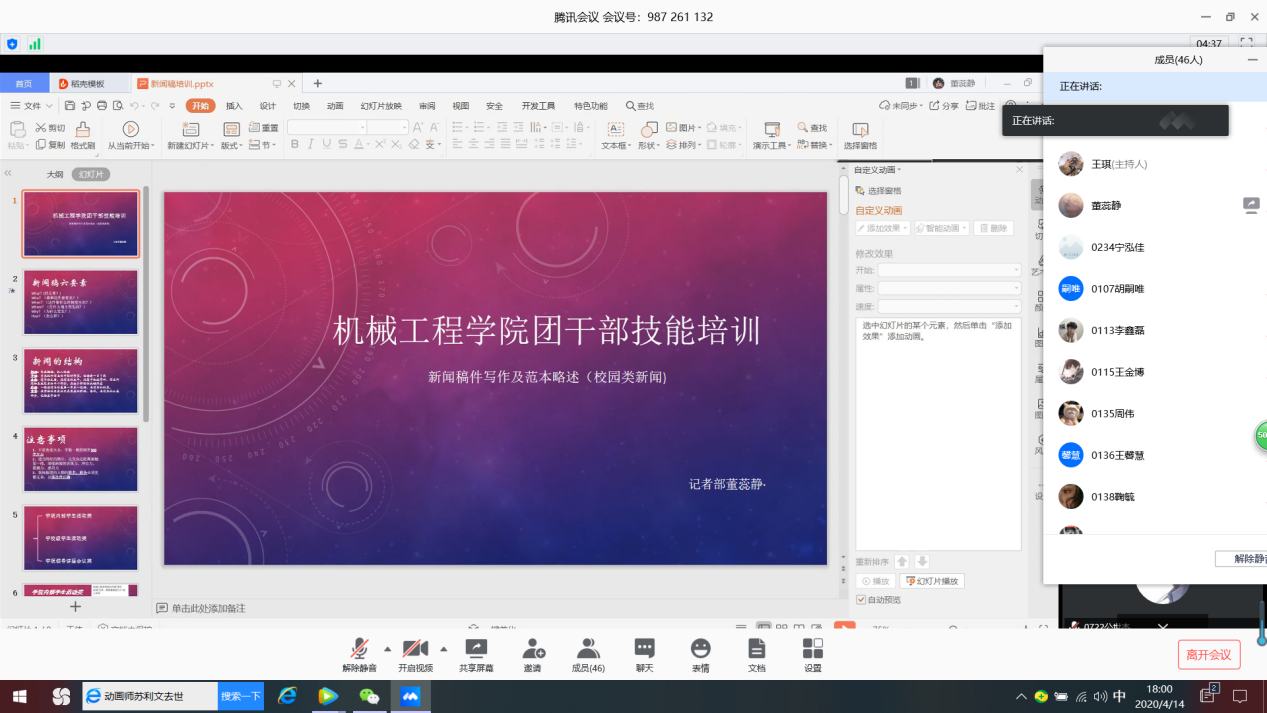Click the Format Painter (格式刷) tool
Image resolution: width=1267 pixels, height=713 pixels.
point(83,135)
